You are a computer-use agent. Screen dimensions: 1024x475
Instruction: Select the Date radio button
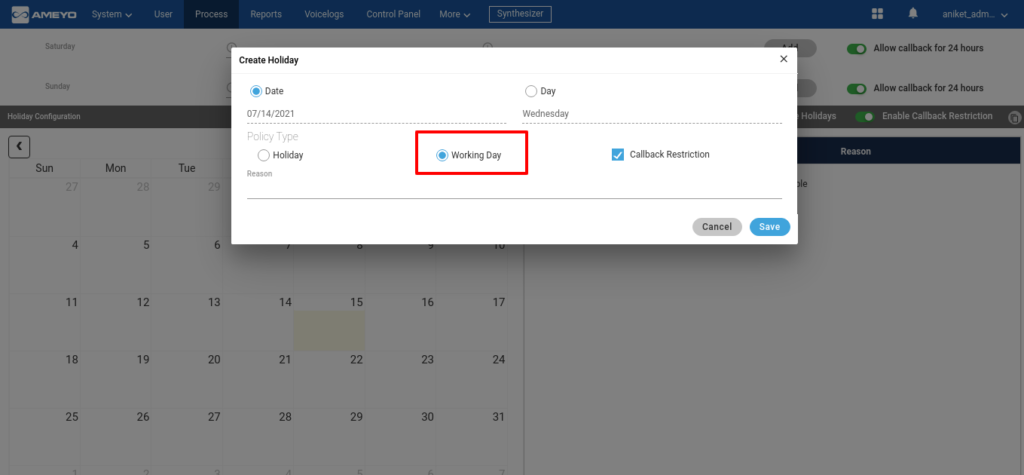pyautogui.click(x=256, y=91)
